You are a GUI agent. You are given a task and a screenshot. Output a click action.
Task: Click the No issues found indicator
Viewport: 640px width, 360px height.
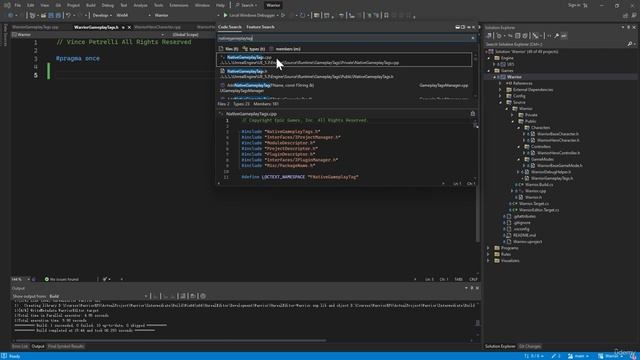coord(61,279)
